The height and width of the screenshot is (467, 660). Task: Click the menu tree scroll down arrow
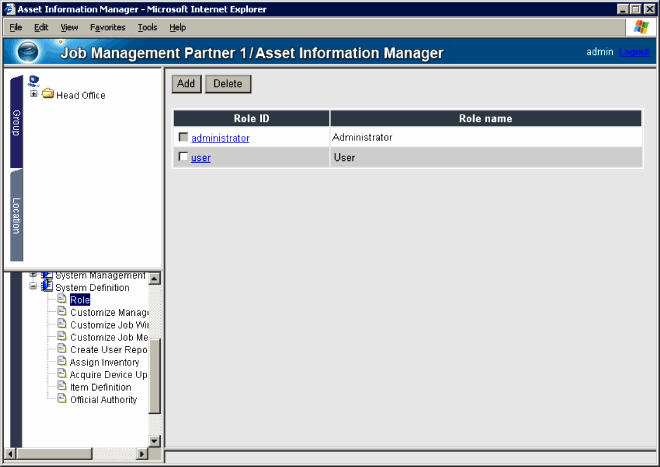[x=154, y=441]
